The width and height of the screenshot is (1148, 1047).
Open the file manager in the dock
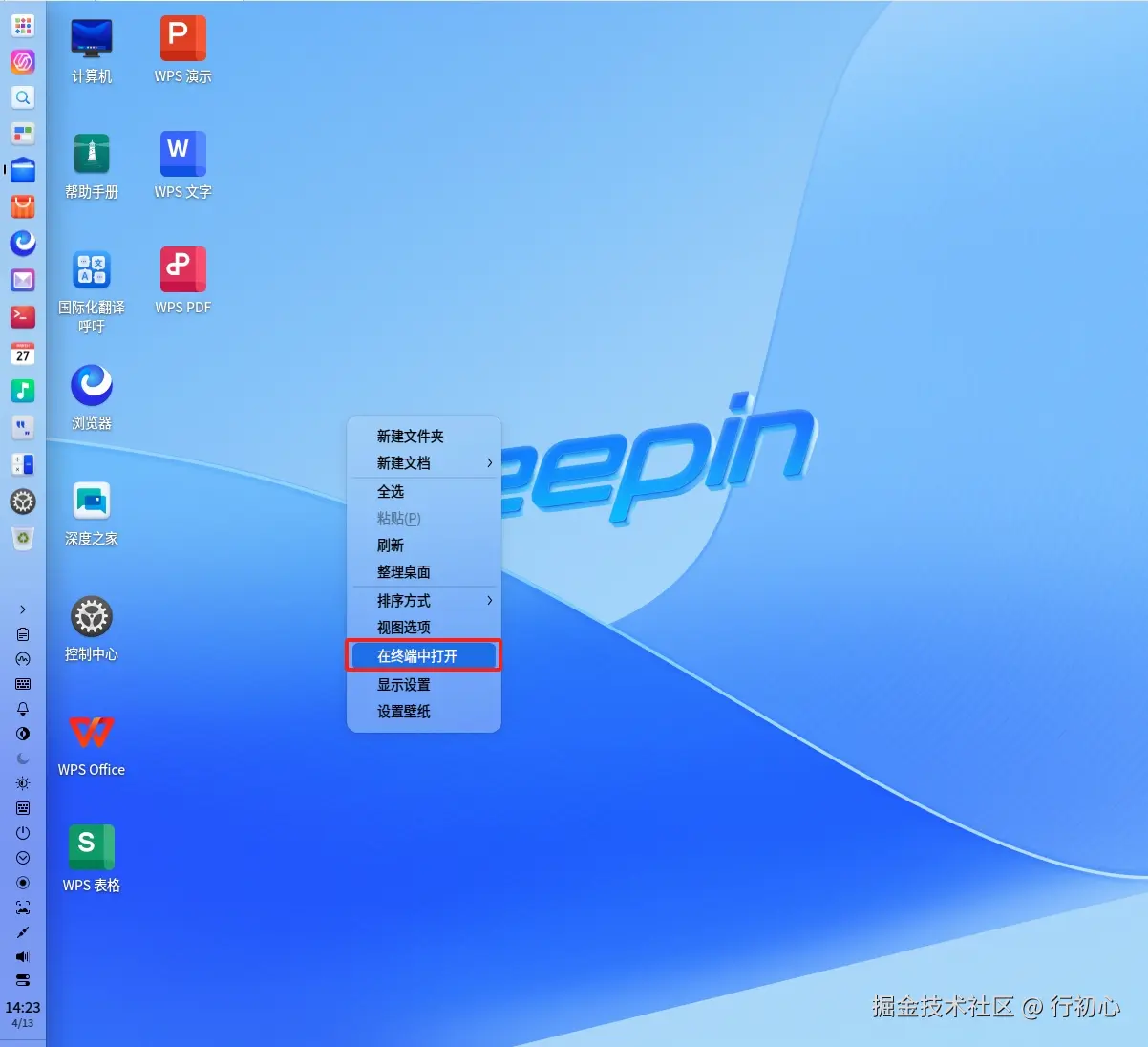pyautogui.click(x=23, y=170)
